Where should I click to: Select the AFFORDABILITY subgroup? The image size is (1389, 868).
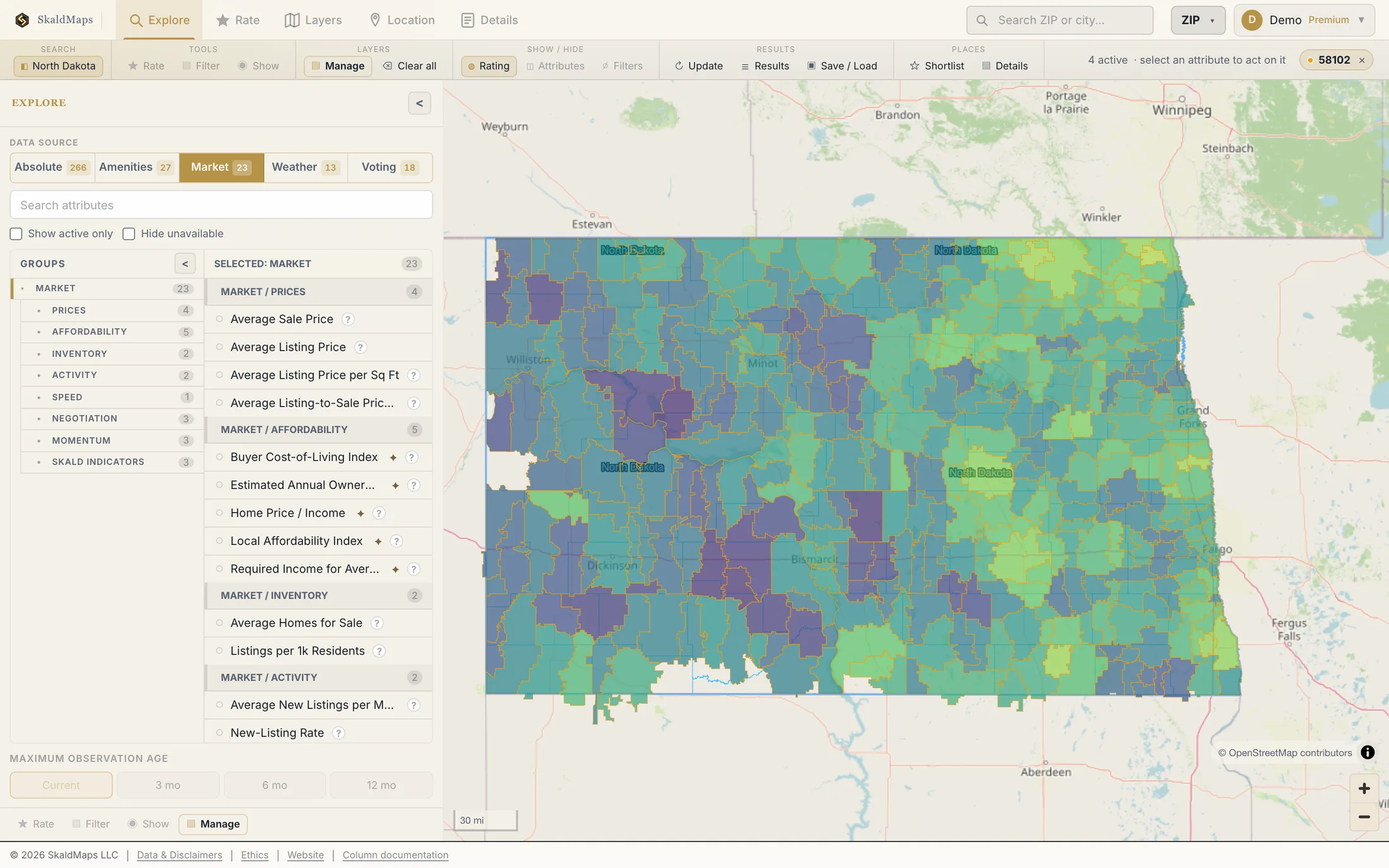coord(112,332)
